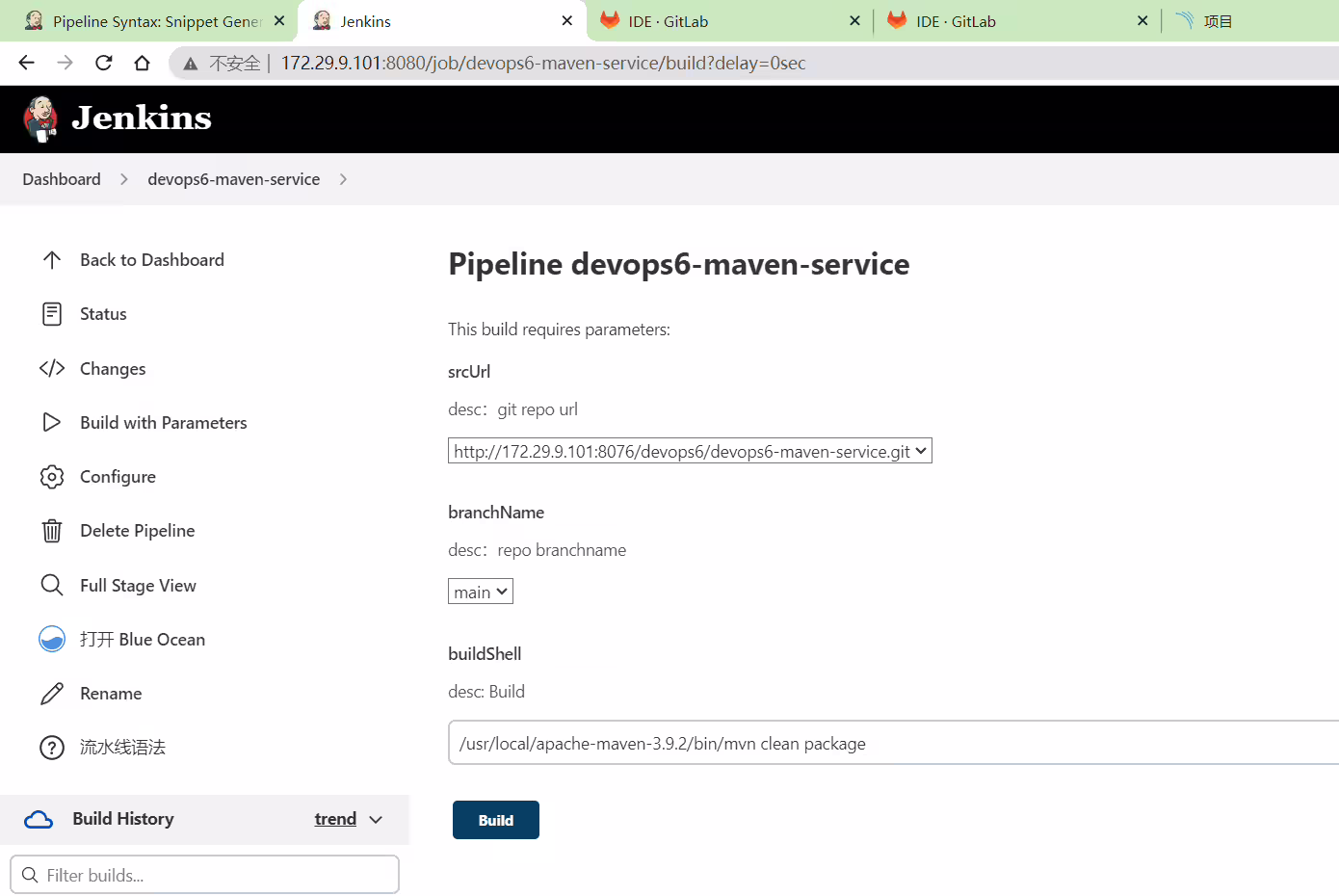
Task: Click the Pipeline devops6-maven-service heading
Action: [x=679, y=264]
